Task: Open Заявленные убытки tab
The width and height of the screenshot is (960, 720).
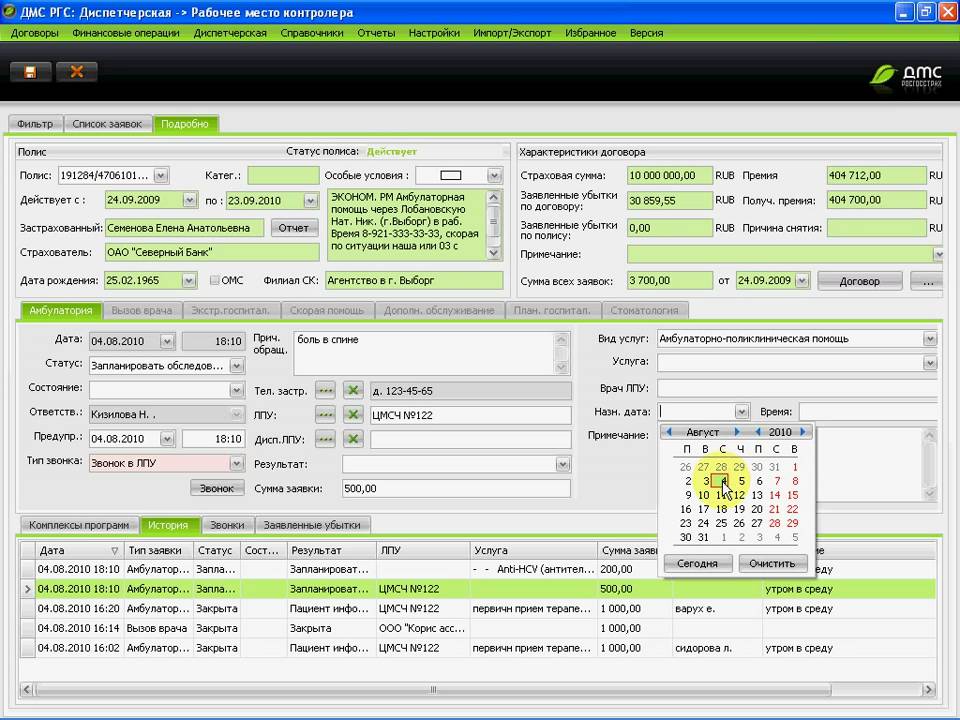Action: point(312,525)
